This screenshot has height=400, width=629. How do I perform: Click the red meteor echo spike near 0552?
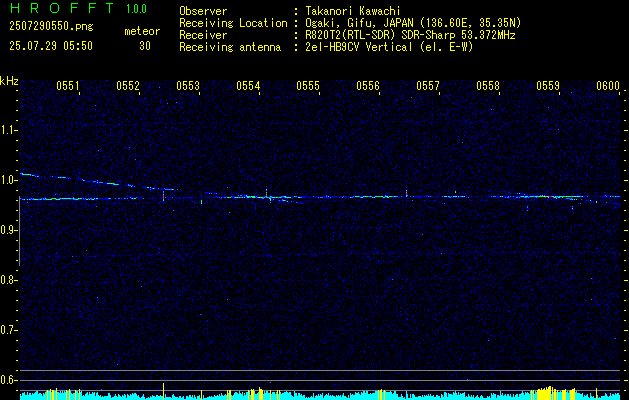coord(163,196)
